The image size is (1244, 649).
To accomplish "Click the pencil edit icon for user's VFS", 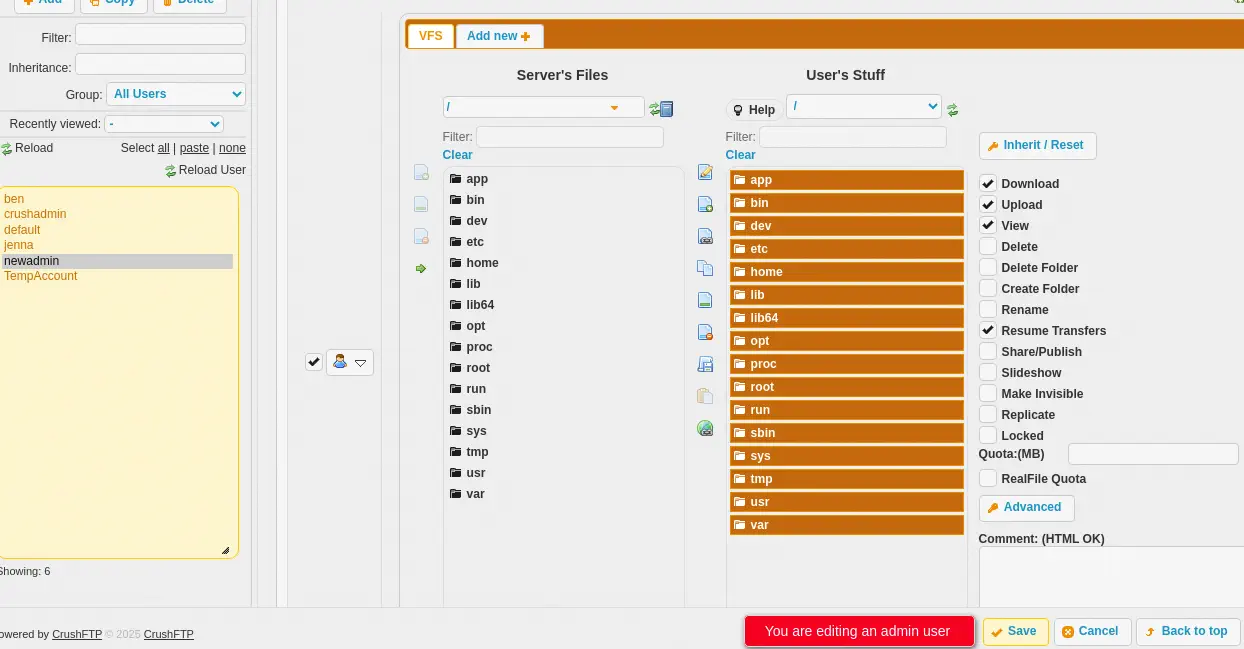I will pyautogui.click(x=705, y=173).
